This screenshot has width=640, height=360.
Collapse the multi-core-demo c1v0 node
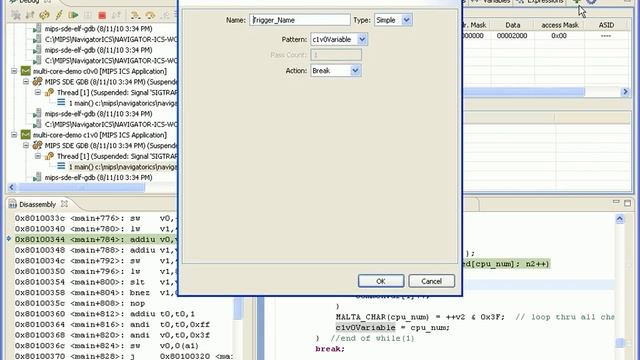(x=14, y=135)
